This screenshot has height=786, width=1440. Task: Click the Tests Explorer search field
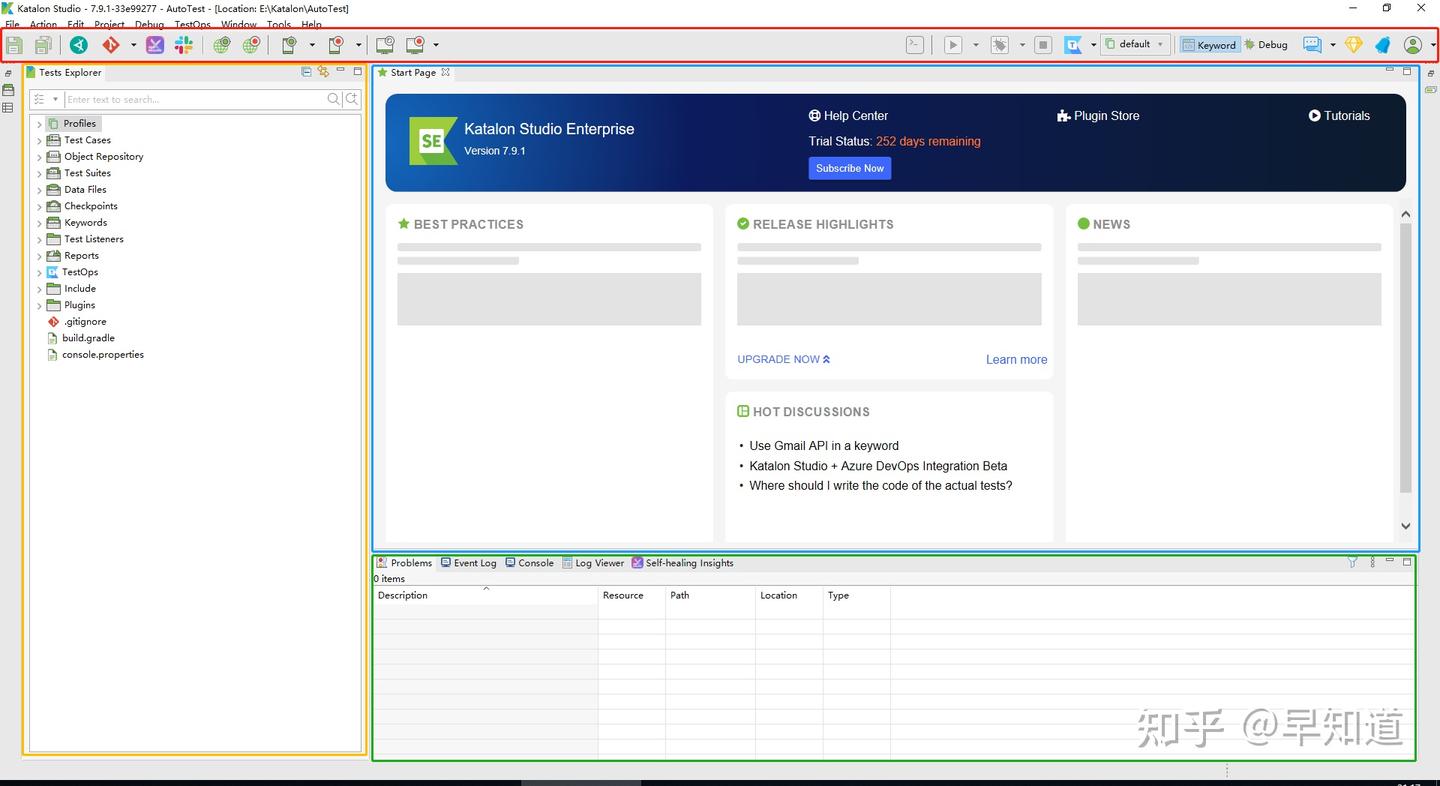tap(195, 99)
